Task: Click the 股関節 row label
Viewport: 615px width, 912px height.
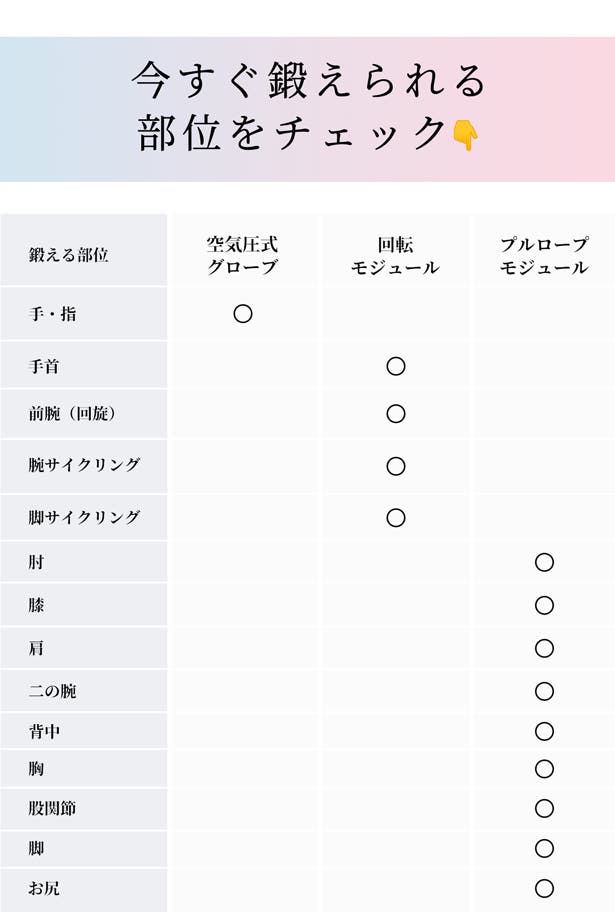Action: coord(53,808)
